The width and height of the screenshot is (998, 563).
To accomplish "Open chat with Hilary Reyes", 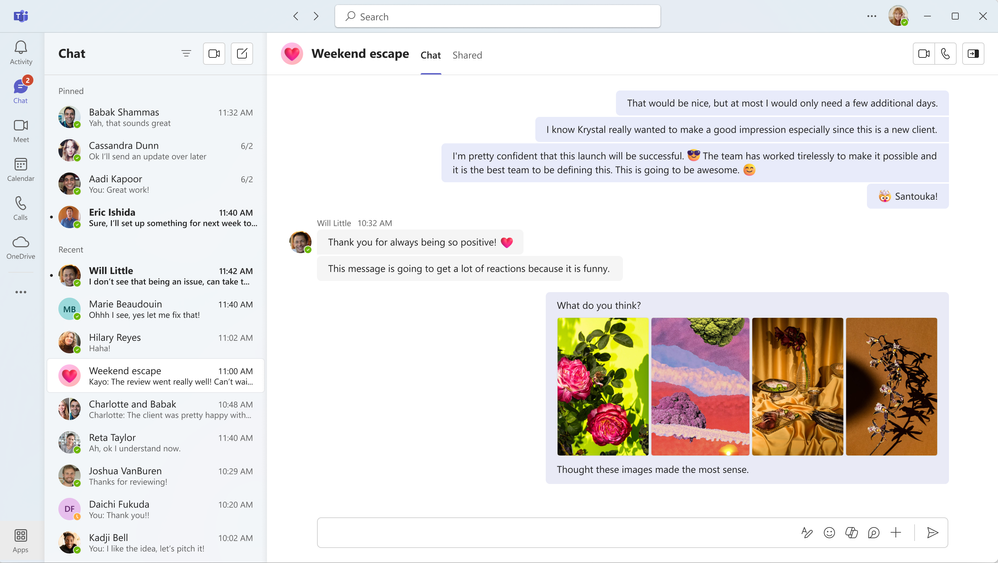I will tap(156, 342).
